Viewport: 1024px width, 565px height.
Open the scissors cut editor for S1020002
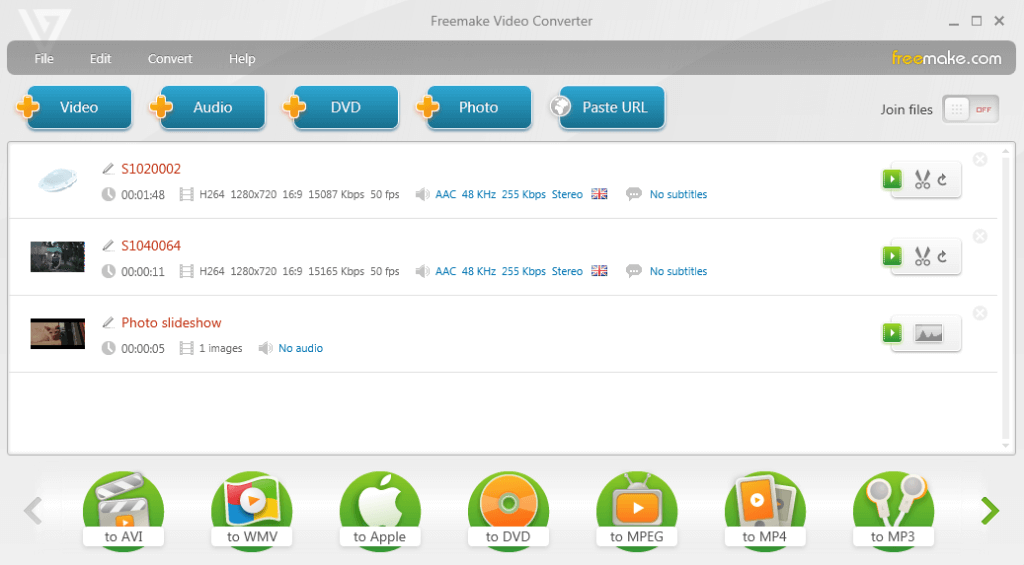(922, 180)
